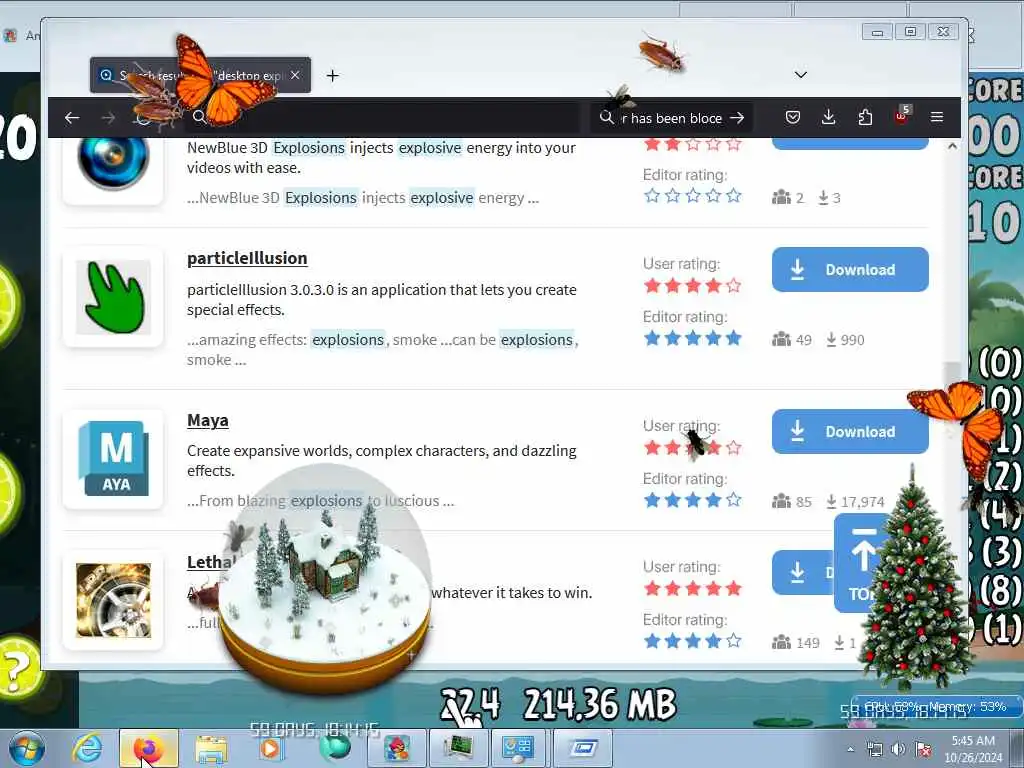Click the downloads icon next to 17,974
This screenshot has height=768, width=1024.
tap(831, 501)
